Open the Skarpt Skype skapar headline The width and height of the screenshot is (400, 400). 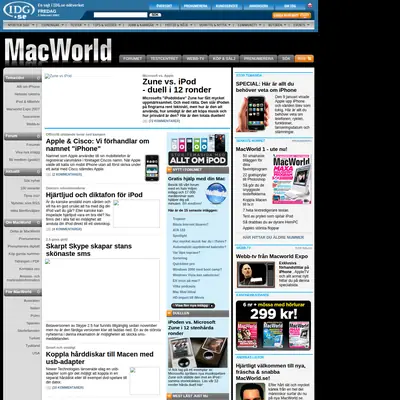pos(89,250)
